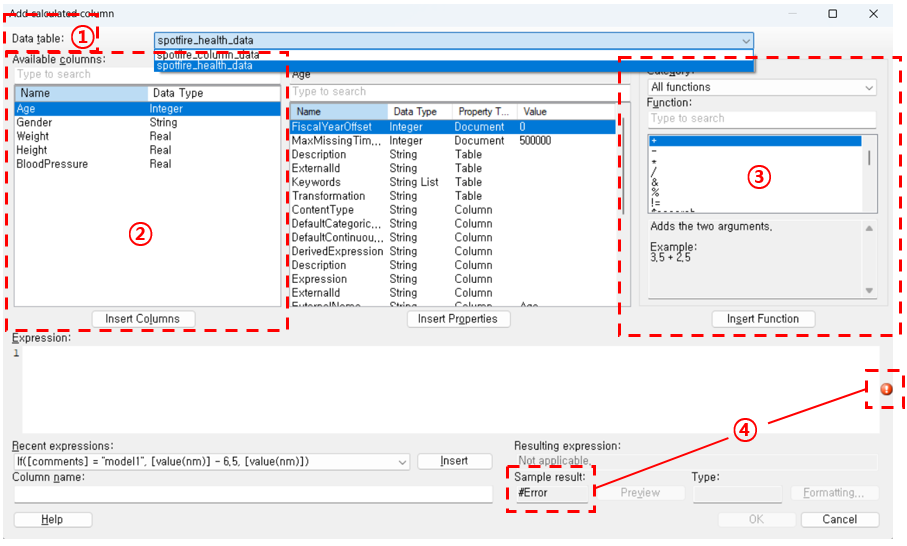The width and height of the screenshot is (907, 546).
Task: Sort available columns by Data Type header
Action: (x=214, y=93)
